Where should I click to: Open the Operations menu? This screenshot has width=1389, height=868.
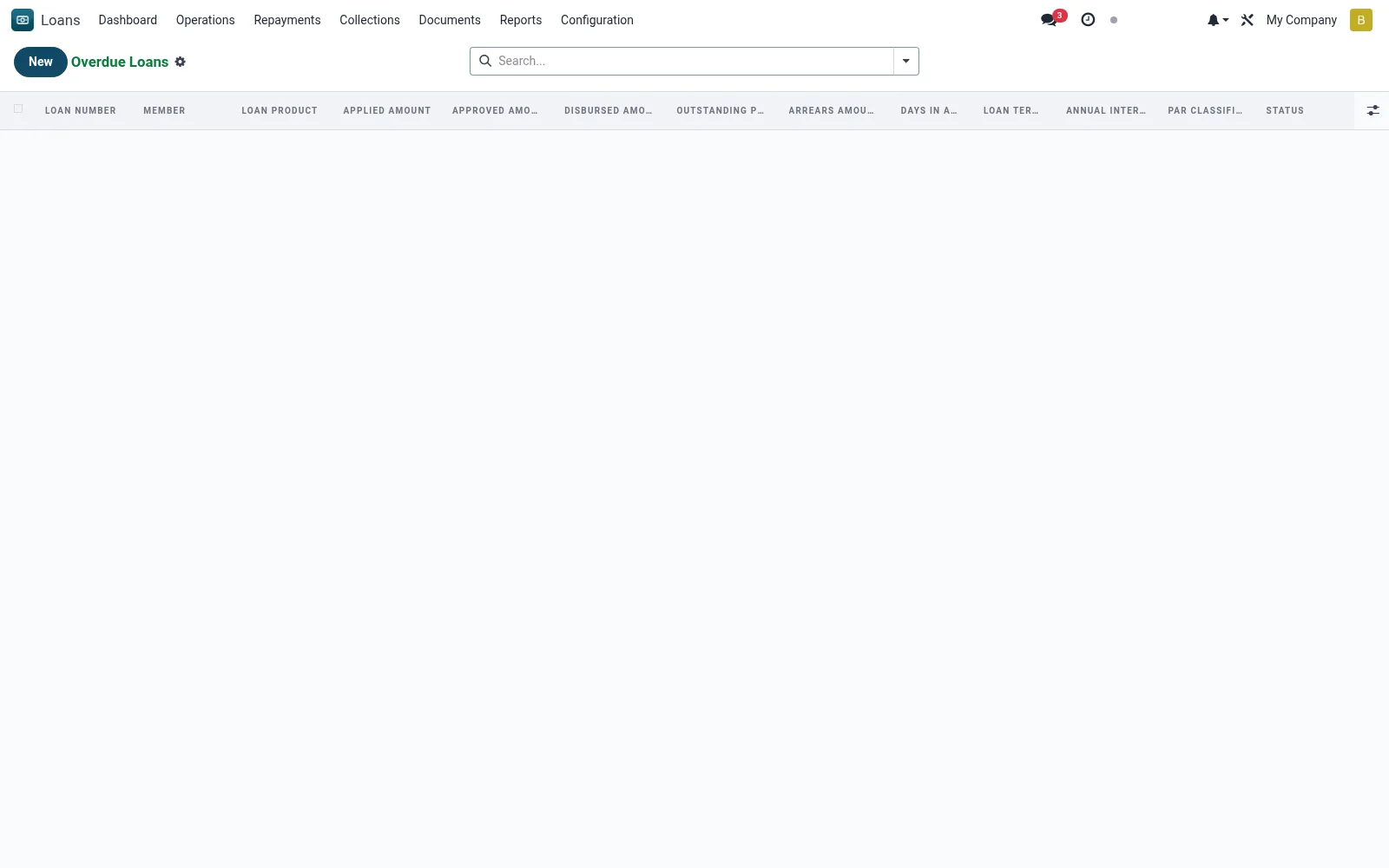(205, 20)
